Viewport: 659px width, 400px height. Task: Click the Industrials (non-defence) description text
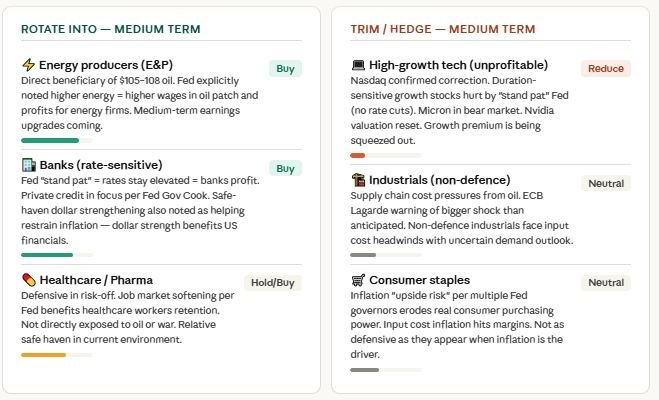click(x=461, y=218)
